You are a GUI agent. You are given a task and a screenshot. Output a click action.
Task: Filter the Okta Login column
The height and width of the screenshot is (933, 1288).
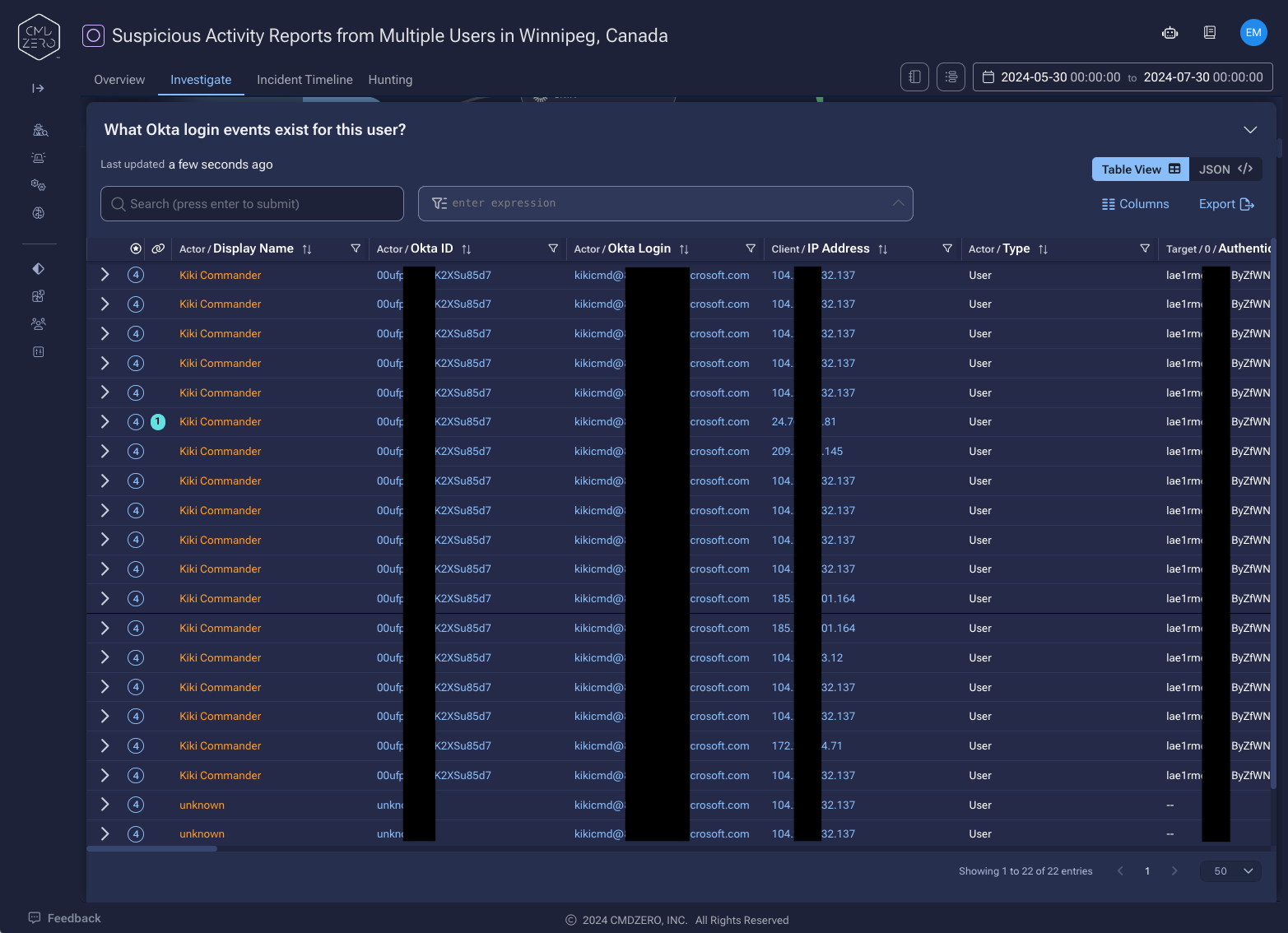pyautogui.click(x=751, y=248)
